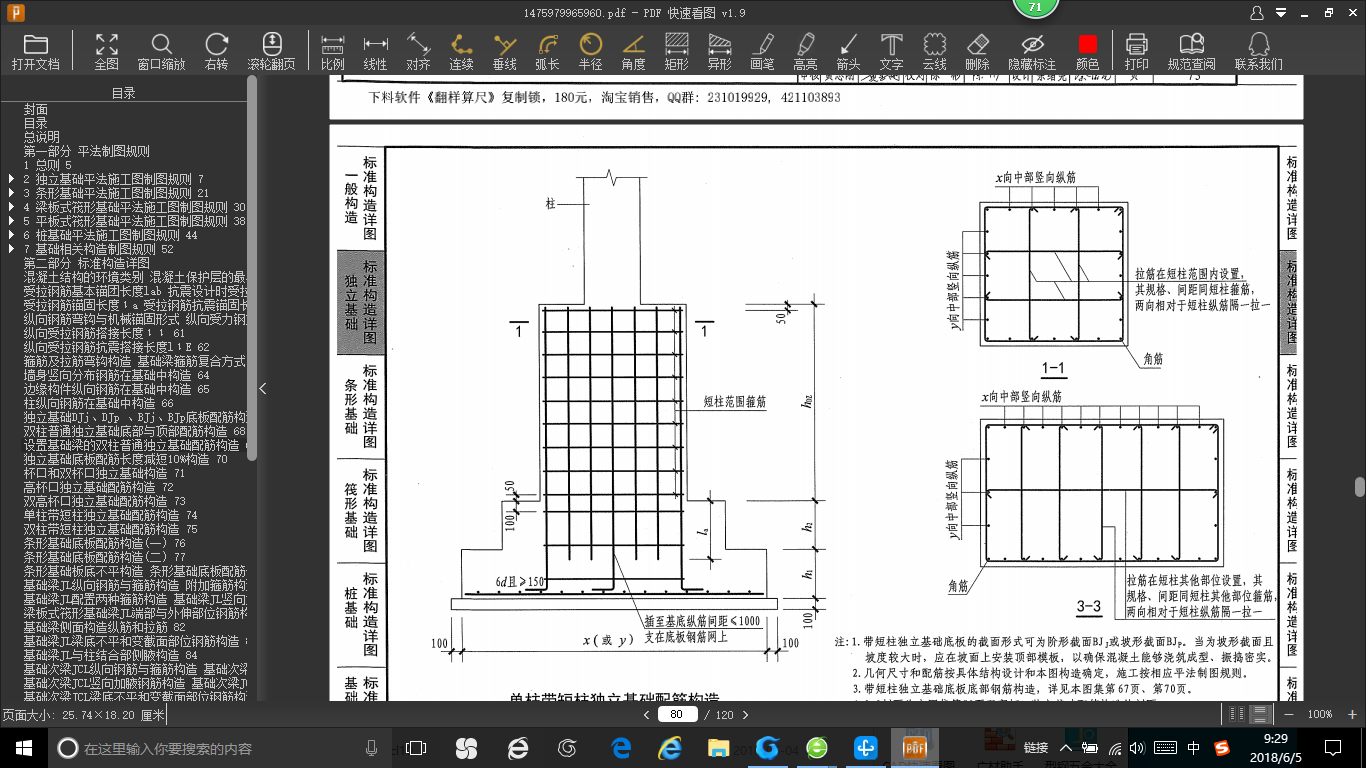
Task: Open the Windows notification center
Action: [1332, 747]
